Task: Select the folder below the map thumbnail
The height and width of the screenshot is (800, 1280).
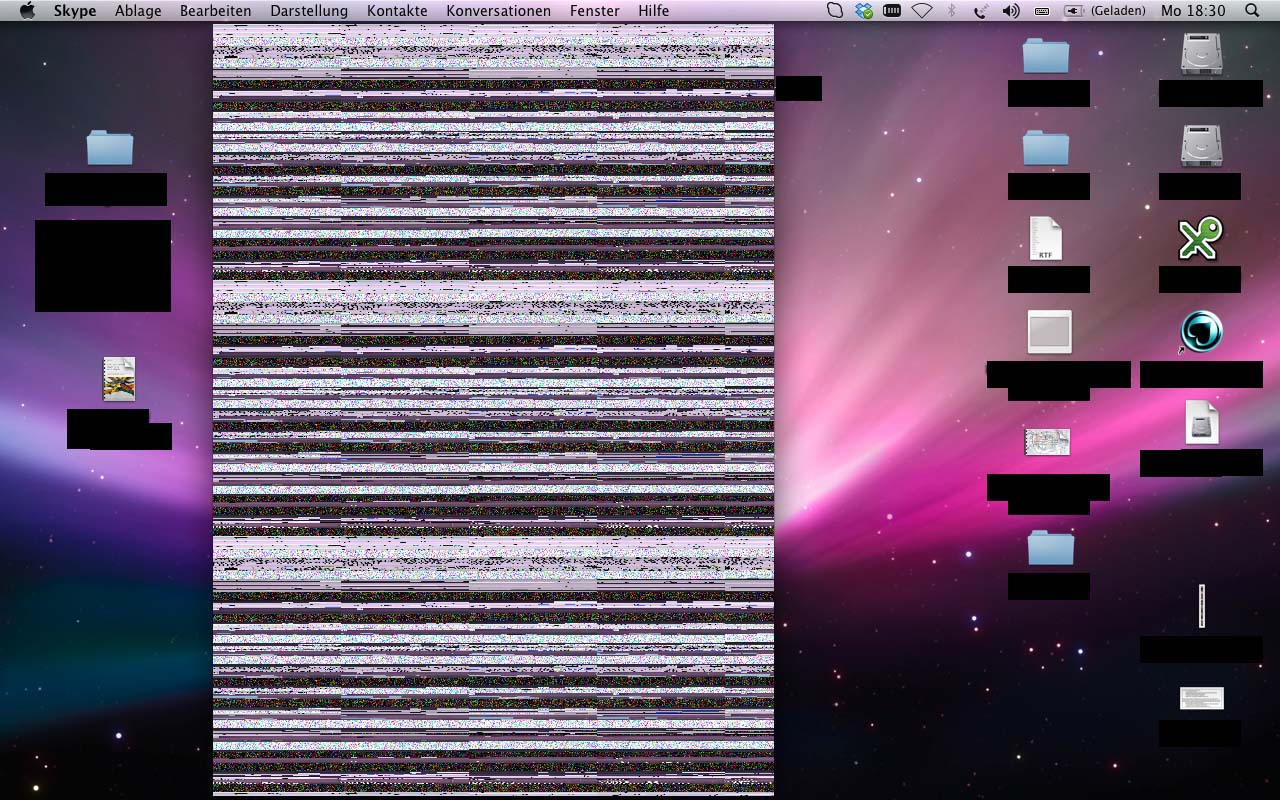Action: coord(1050,547)
